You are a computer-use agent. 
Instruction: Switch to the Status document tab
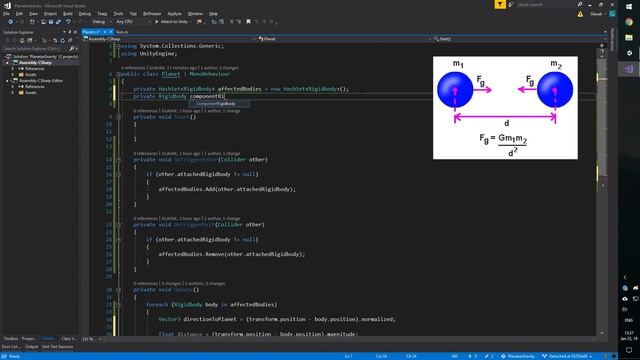122,32
